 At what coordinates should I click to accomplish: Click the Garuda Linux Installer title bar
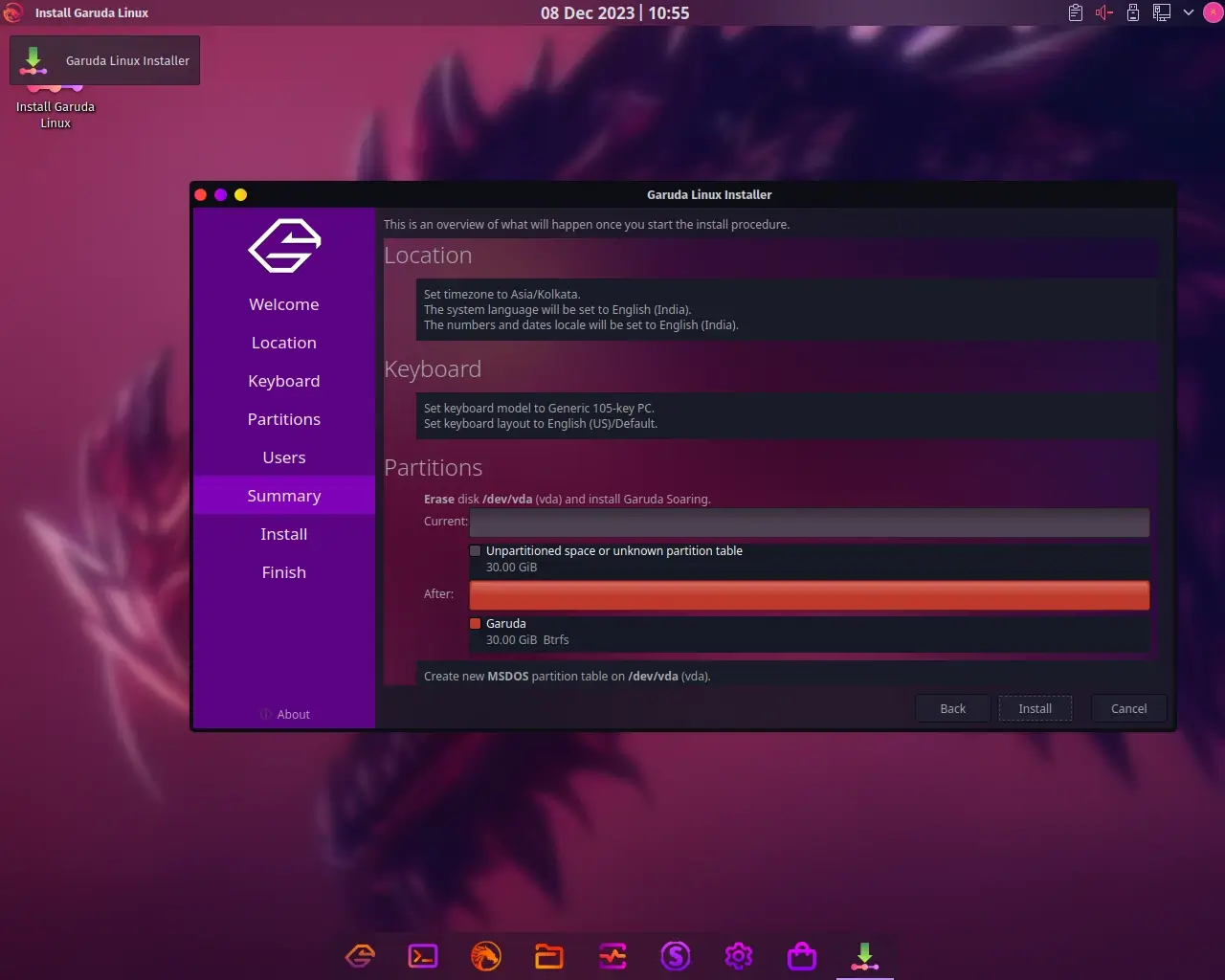(x=709, y=194)
